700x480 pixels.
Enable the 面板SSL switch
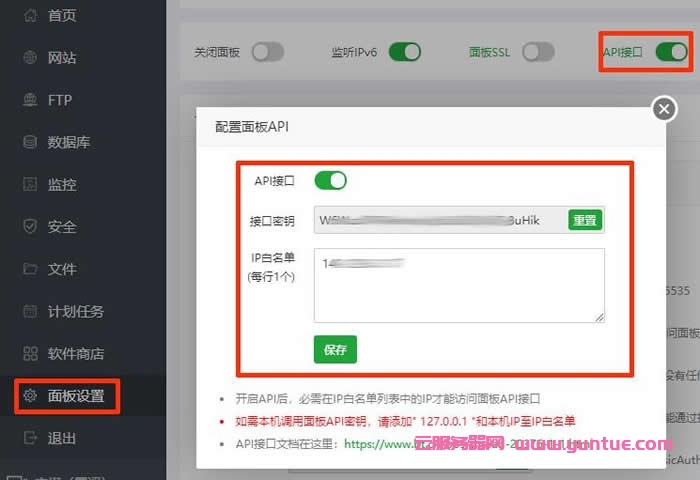[537, 52]
